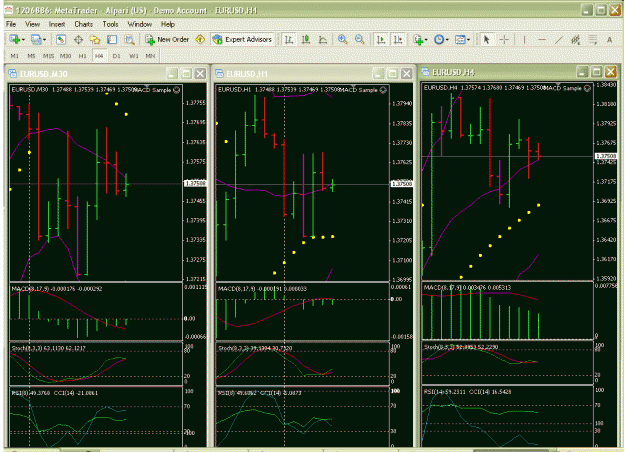Select the H4 timeframe button

[99, 56]
